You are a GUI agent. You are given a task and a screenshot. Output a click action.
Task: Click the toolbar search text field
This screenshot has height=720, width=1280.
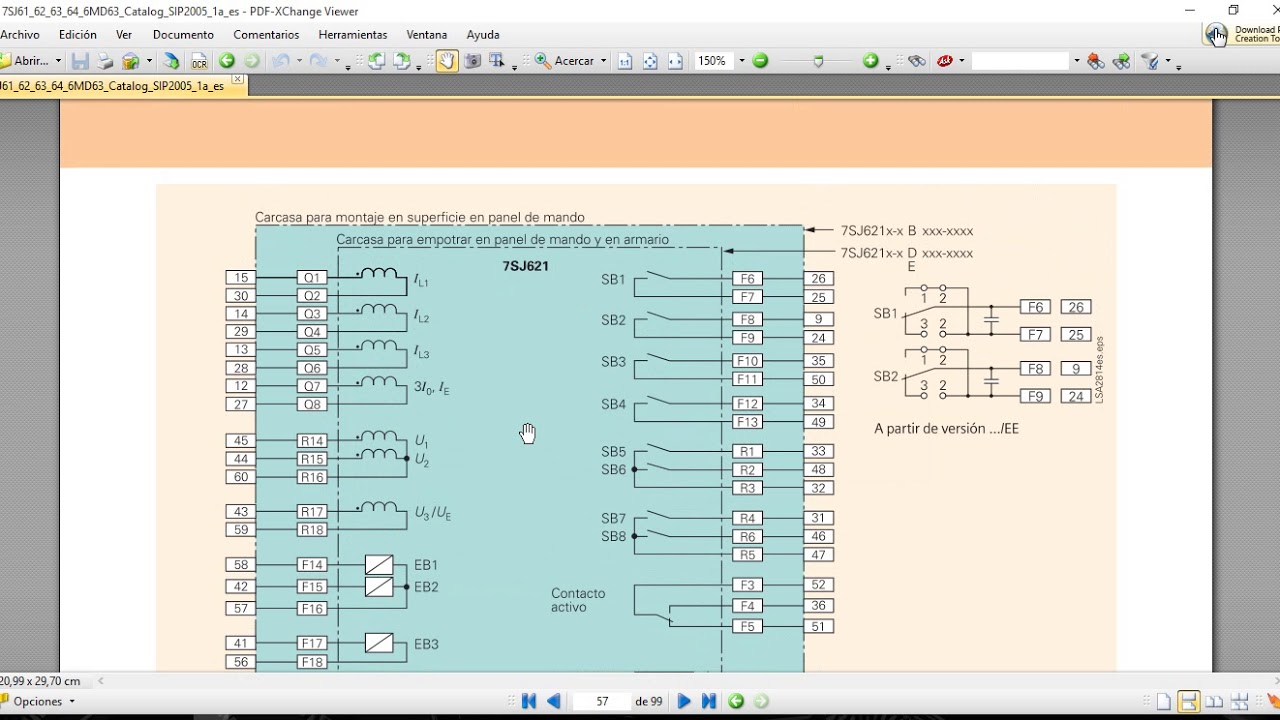[x=1021, y=61]
